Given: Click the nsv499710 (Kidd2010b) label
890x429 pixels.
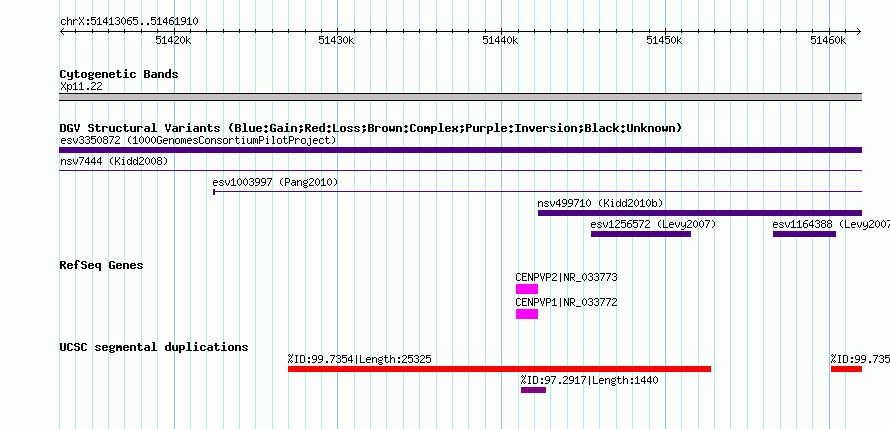Looking at the screenshot, I should 600,203.
